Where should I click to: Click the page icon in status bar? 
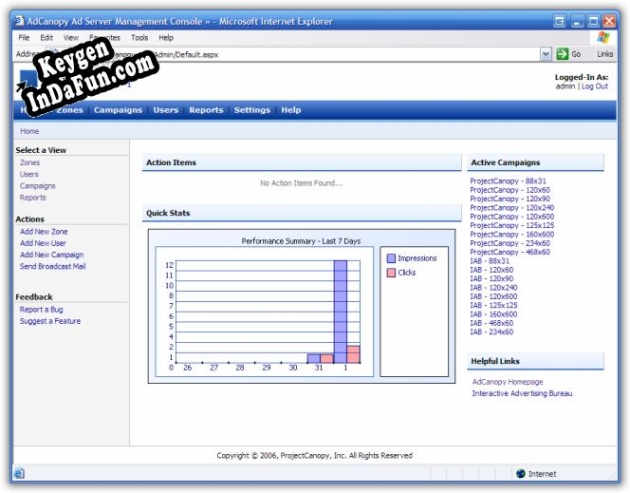[19, 474]
